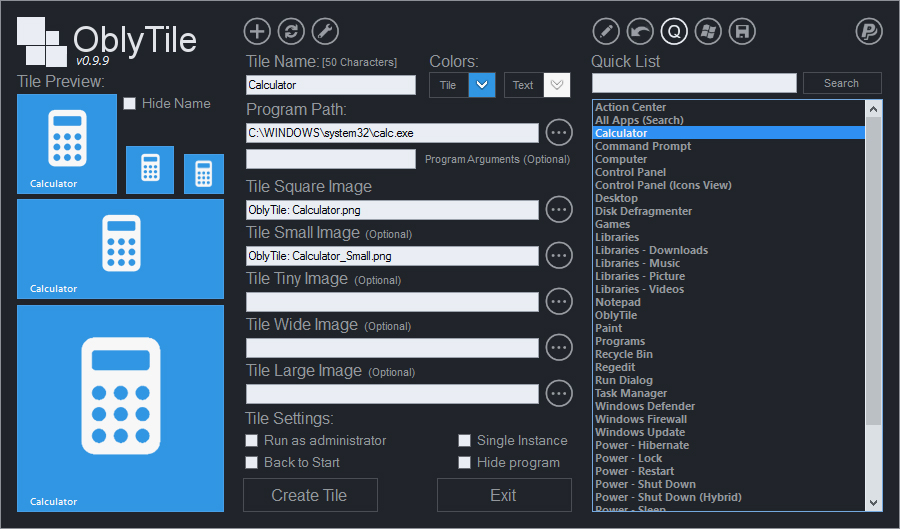Screen dimensions: 900x529
Task: Toggle Hide Name checkbox
Action: click(130, 103)
